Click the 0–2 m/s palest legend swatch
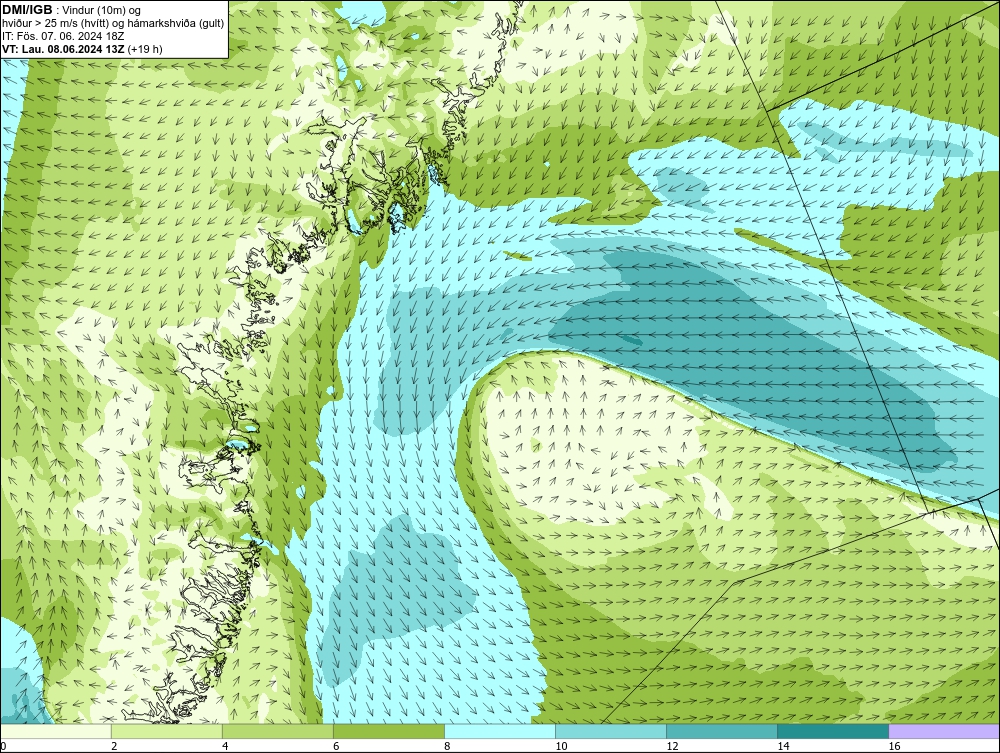 click(55, 731)
